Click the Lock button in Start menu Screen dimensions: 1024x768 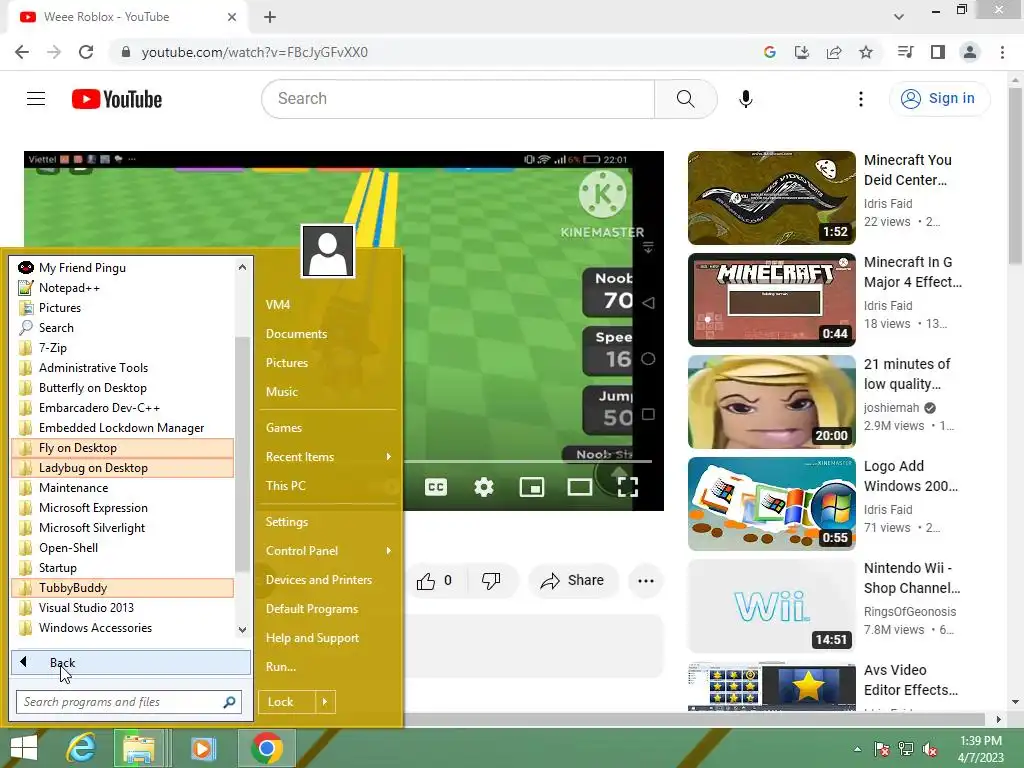tap(286, 702)
